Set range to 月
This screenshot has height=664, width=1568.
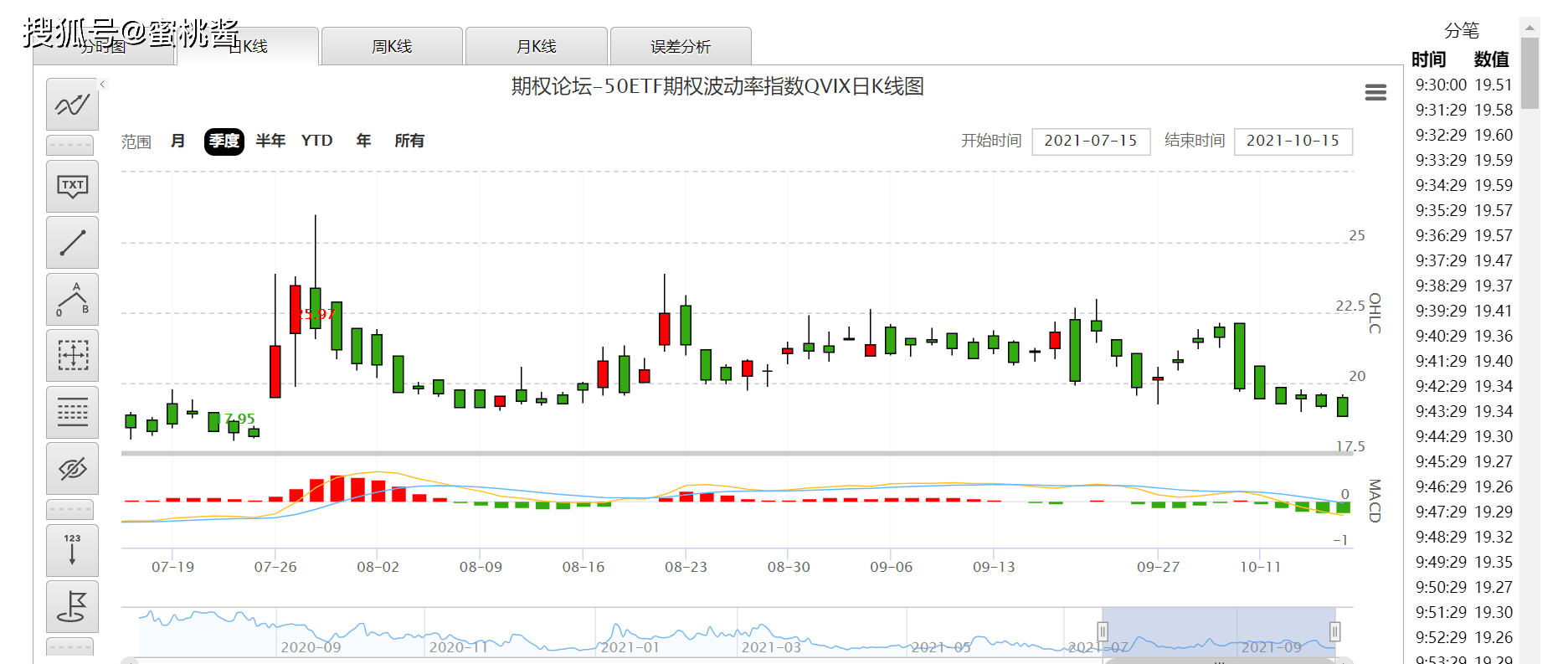coord(177,141)
